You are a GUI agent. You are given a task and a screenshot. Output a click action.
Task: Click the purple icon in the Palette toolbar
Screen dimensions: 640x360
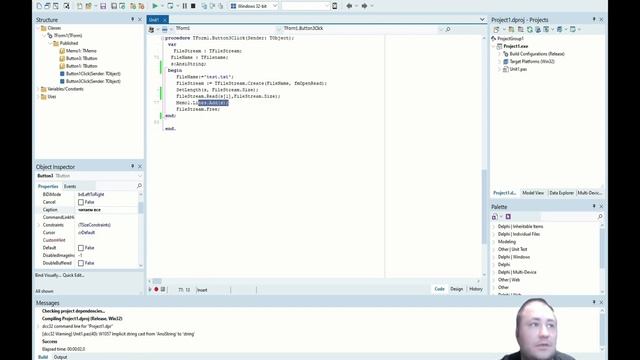[508, 217]
